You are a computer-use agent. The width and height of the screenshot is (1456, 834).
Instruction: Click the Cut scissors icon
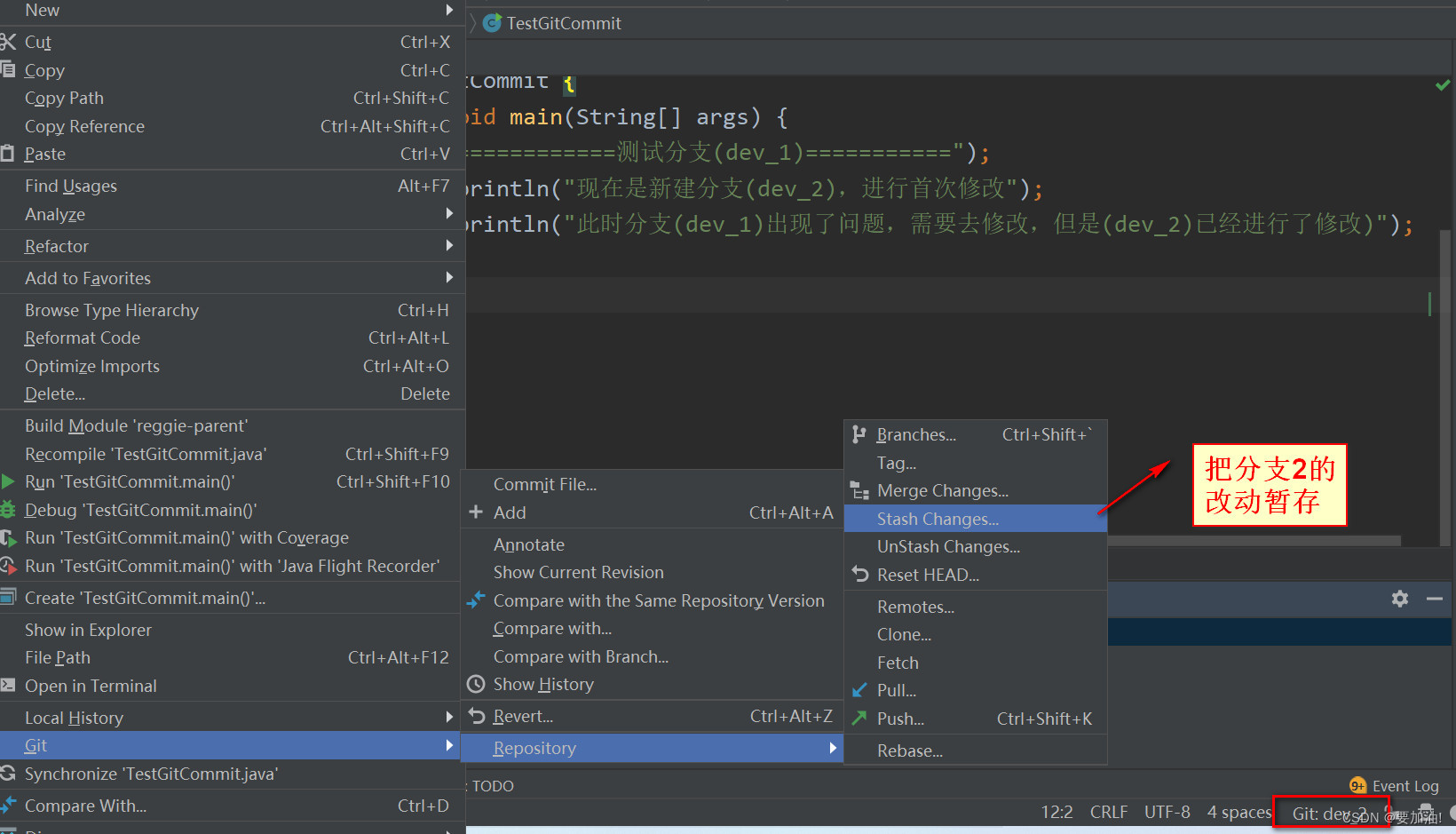click(x=8, y=42)
